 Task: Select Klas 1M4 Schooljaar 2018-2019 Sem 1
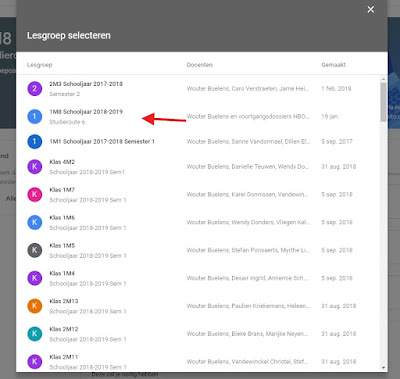coord(198,278)
